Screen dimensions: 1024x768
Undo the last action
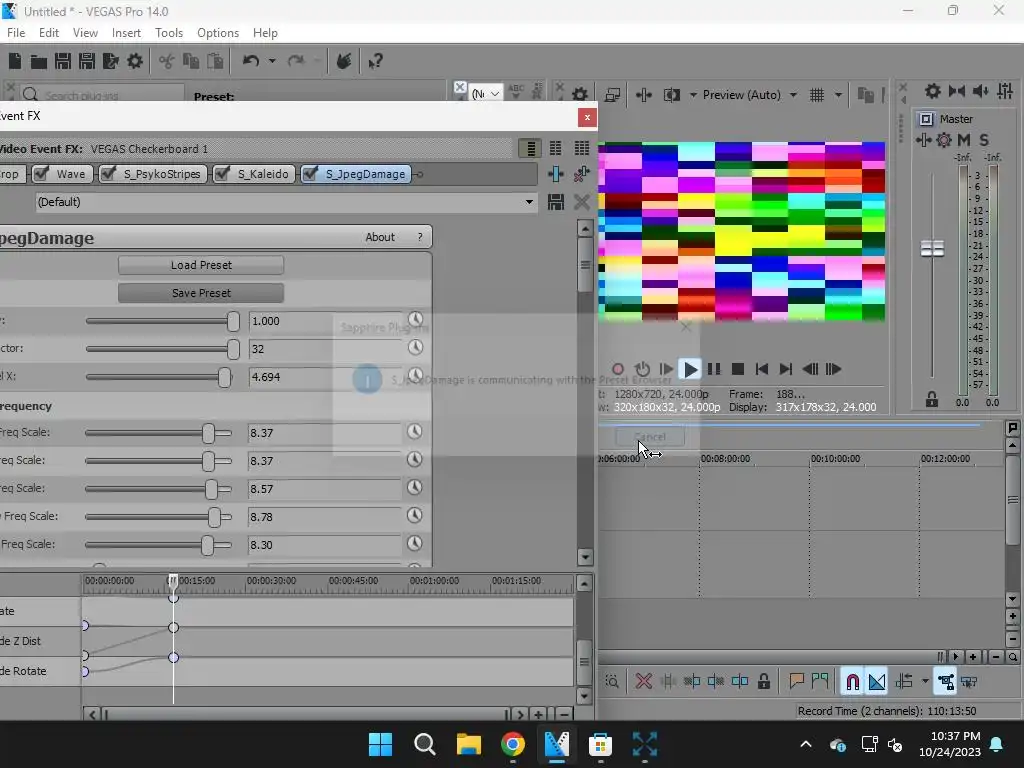click(251, 61)
